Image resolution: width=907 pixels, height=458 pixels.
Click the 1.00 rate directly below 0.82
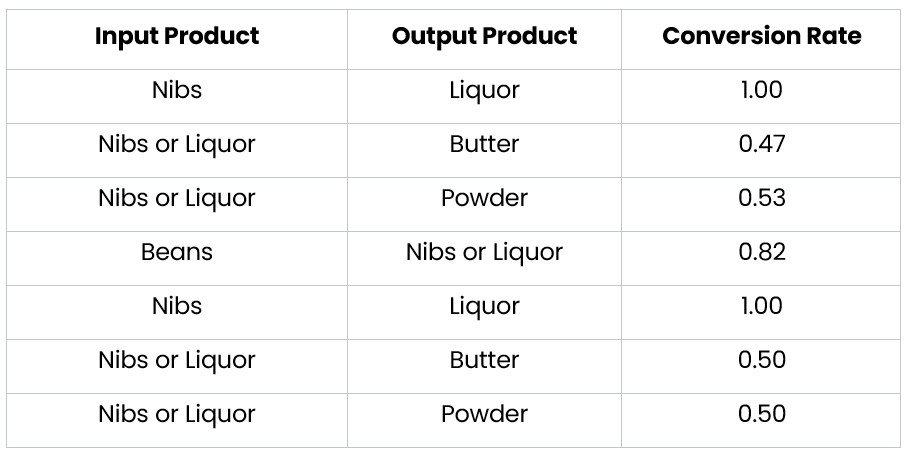click(x=761, y=306)
